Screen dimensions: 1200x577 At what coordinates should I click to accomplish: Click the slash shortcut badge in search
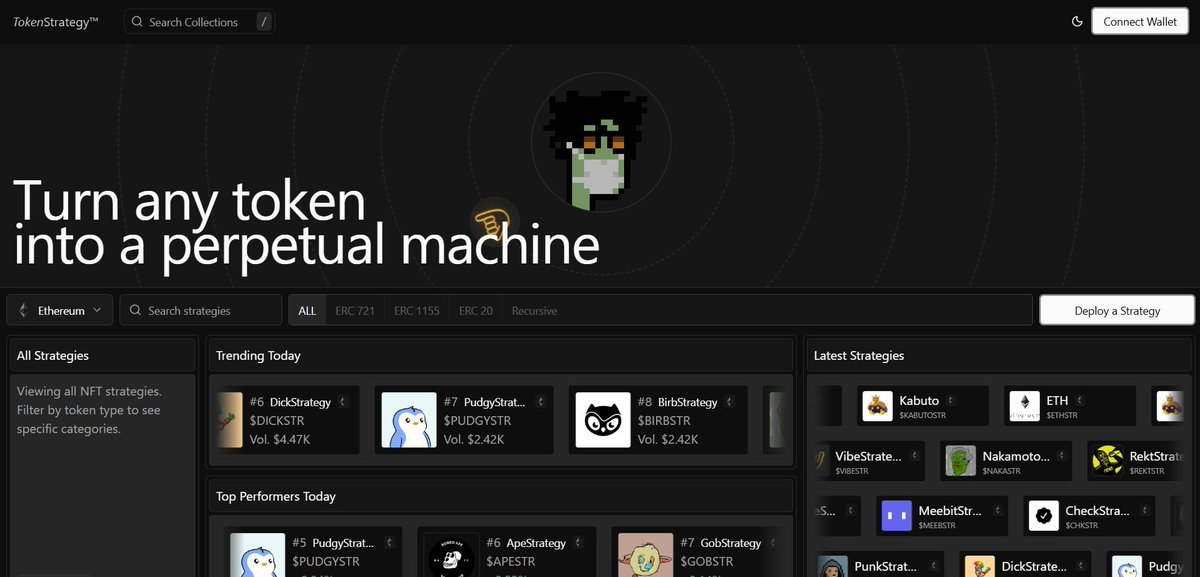click(262, 21)
